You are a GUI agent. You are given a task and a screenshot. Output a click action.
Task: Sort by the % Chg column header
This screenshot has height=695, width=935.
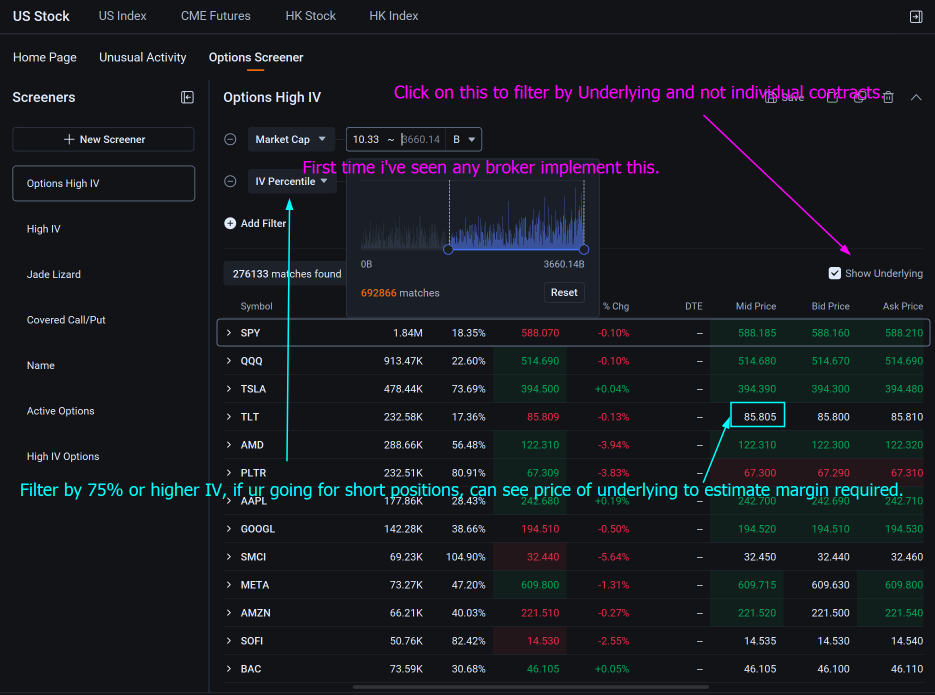616,306
